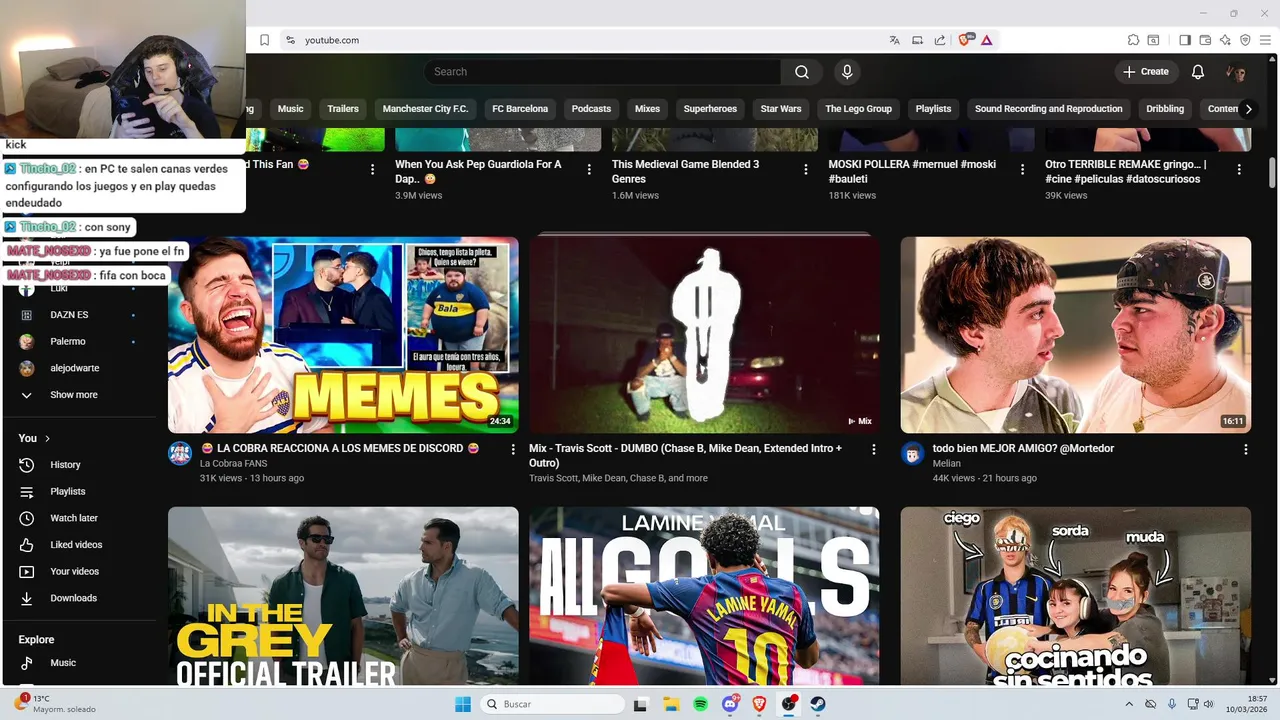The image size is (1280, 720).
Task: Open the Brave Wallet icon
Action: point(1205,40)
